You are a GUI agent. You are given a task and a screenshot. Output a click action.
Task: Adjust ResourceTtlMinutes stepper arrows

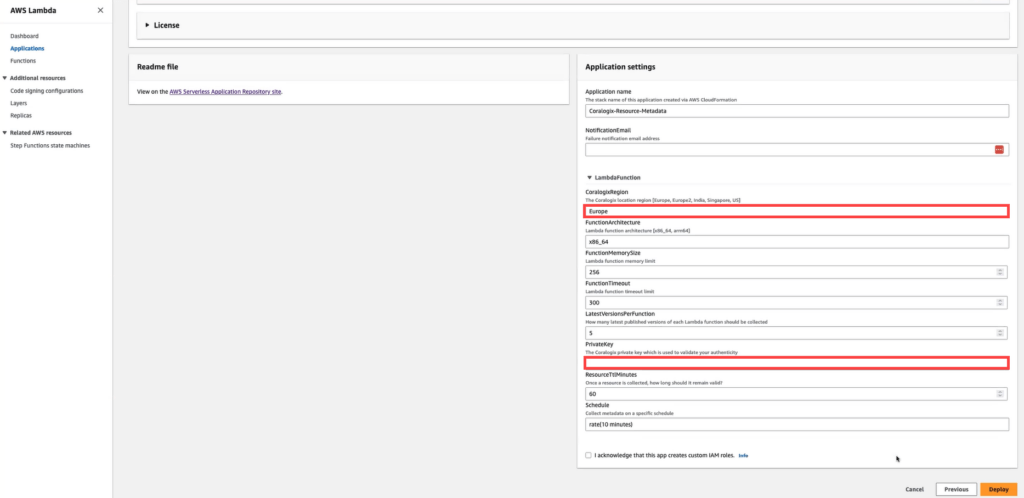(1000, 394)
